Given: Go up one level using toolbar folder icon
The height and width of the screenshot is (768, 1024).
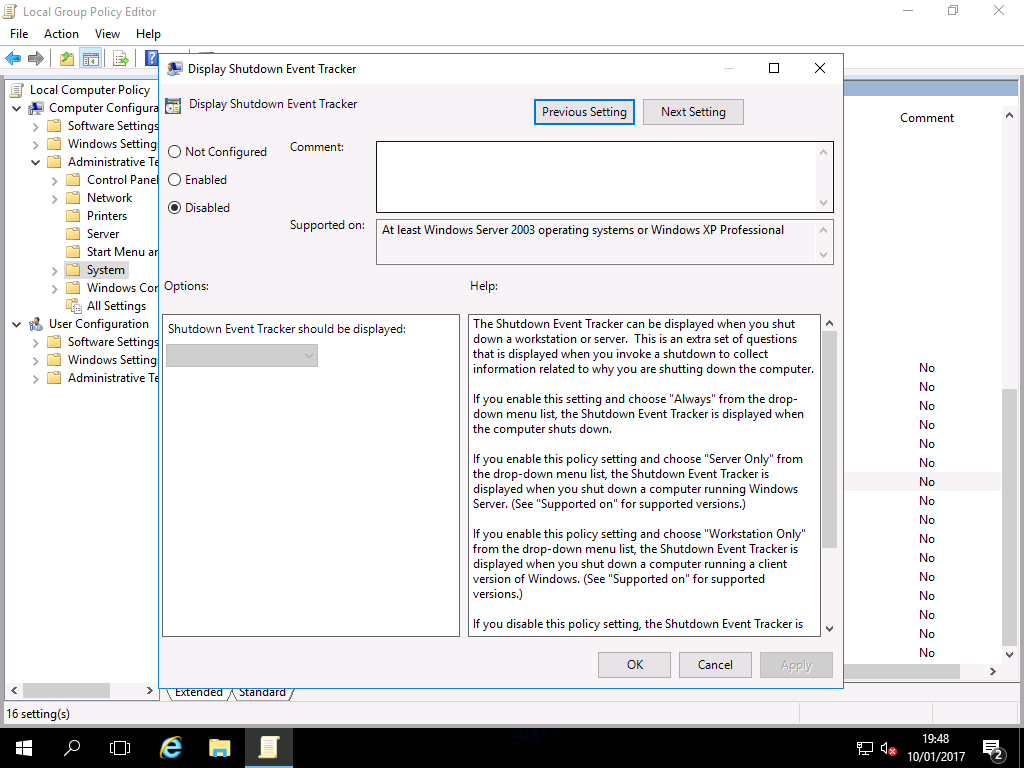Looking at the screenshot, I should [x=67, y=59].
